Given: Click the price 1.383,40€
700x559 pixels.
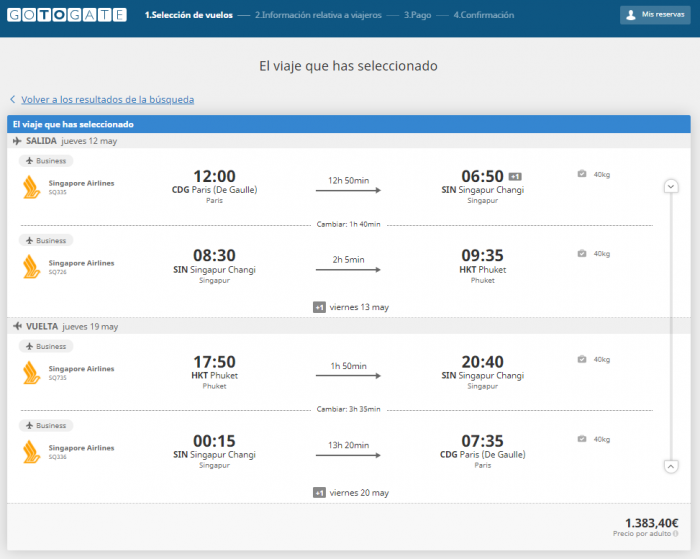Looking at the screenshot, I should (x=651, y=523).
